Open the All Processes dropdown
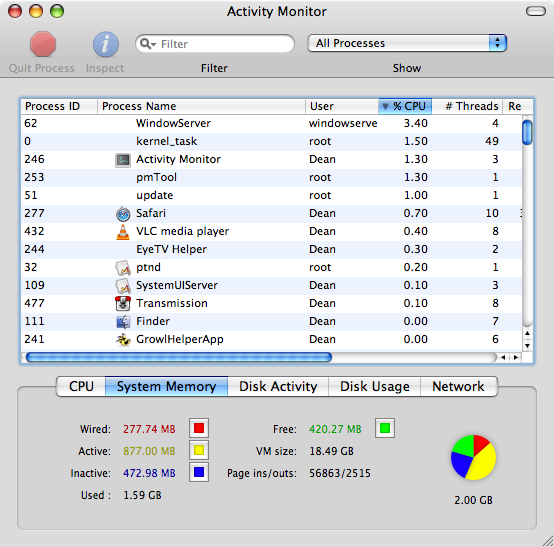Screen dimensions: 554x547 coord(407,43)
